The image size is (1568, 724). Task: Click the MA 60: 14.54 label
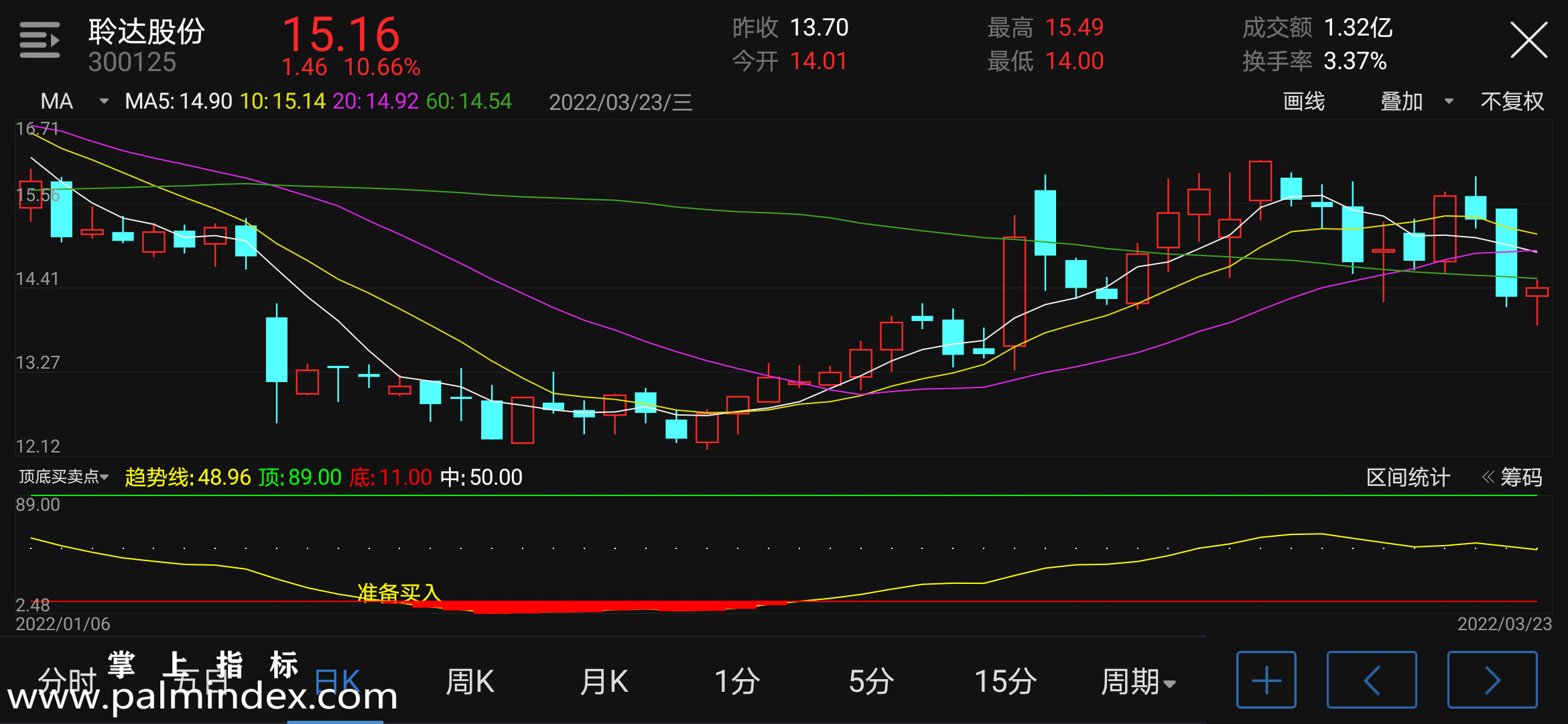(469, 101)
